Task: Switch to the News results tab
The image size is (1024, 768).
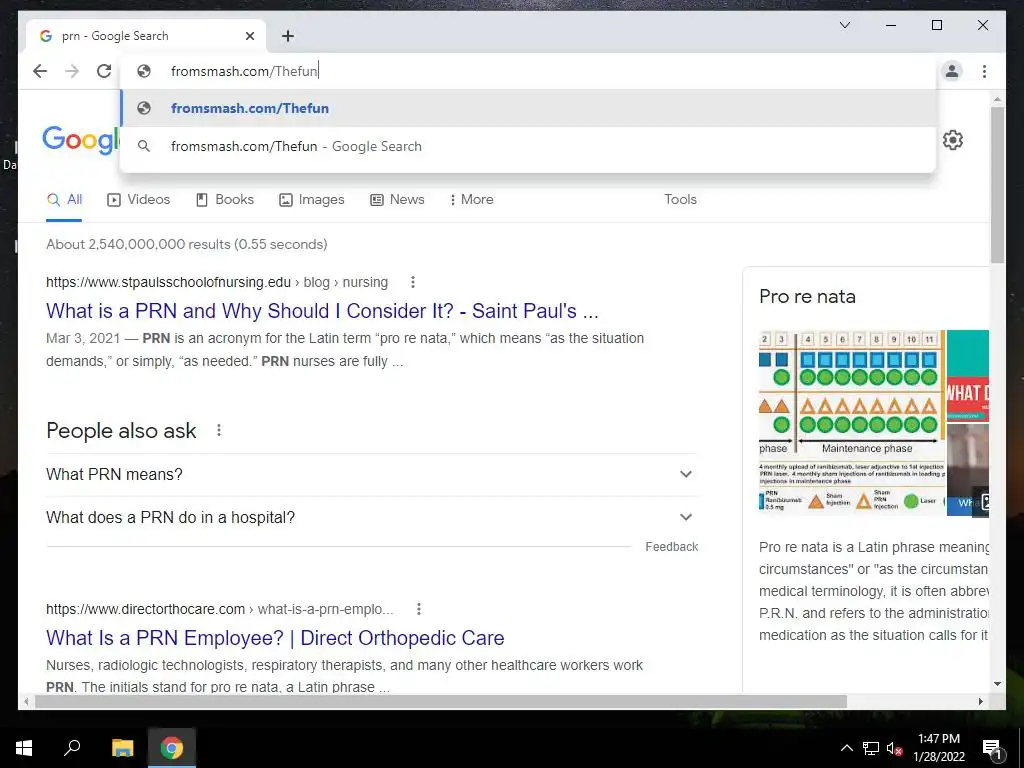Action: 397,200
